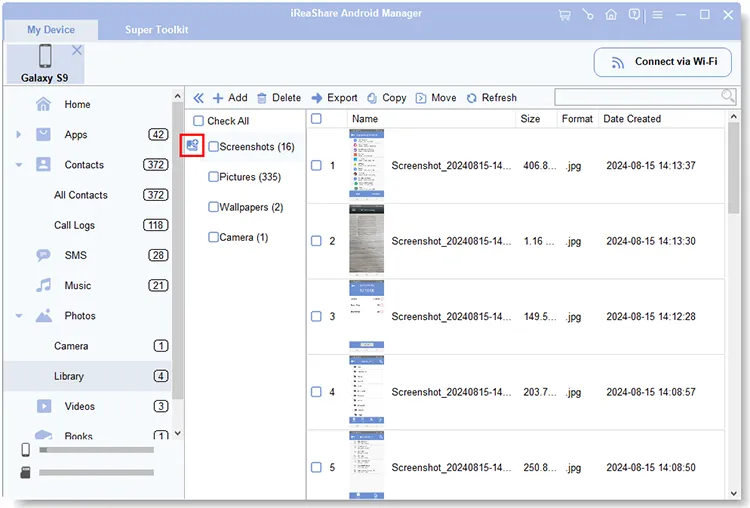Click the Connect via Wi-Fi button

click(x=662, y=62)
